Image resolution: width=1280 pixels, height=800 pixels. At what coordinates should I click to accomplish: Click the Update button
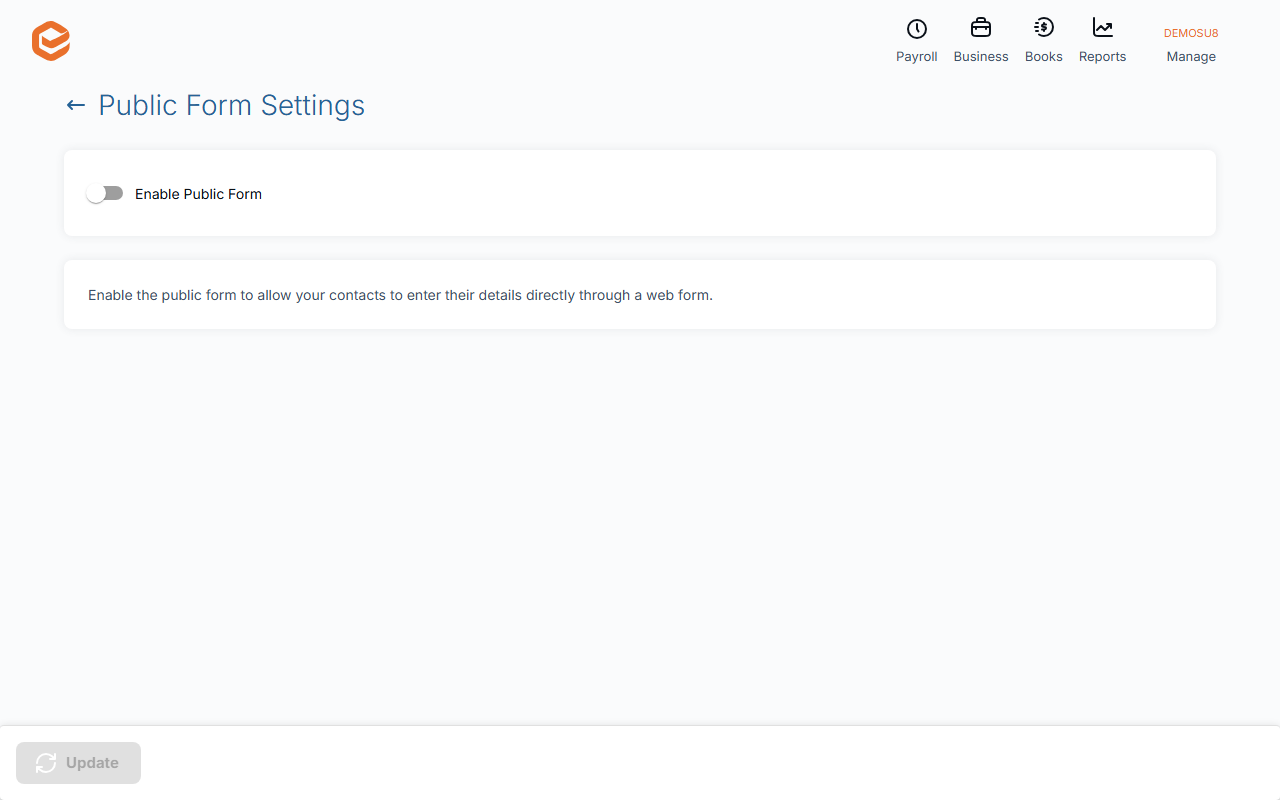tap(78, 763)
